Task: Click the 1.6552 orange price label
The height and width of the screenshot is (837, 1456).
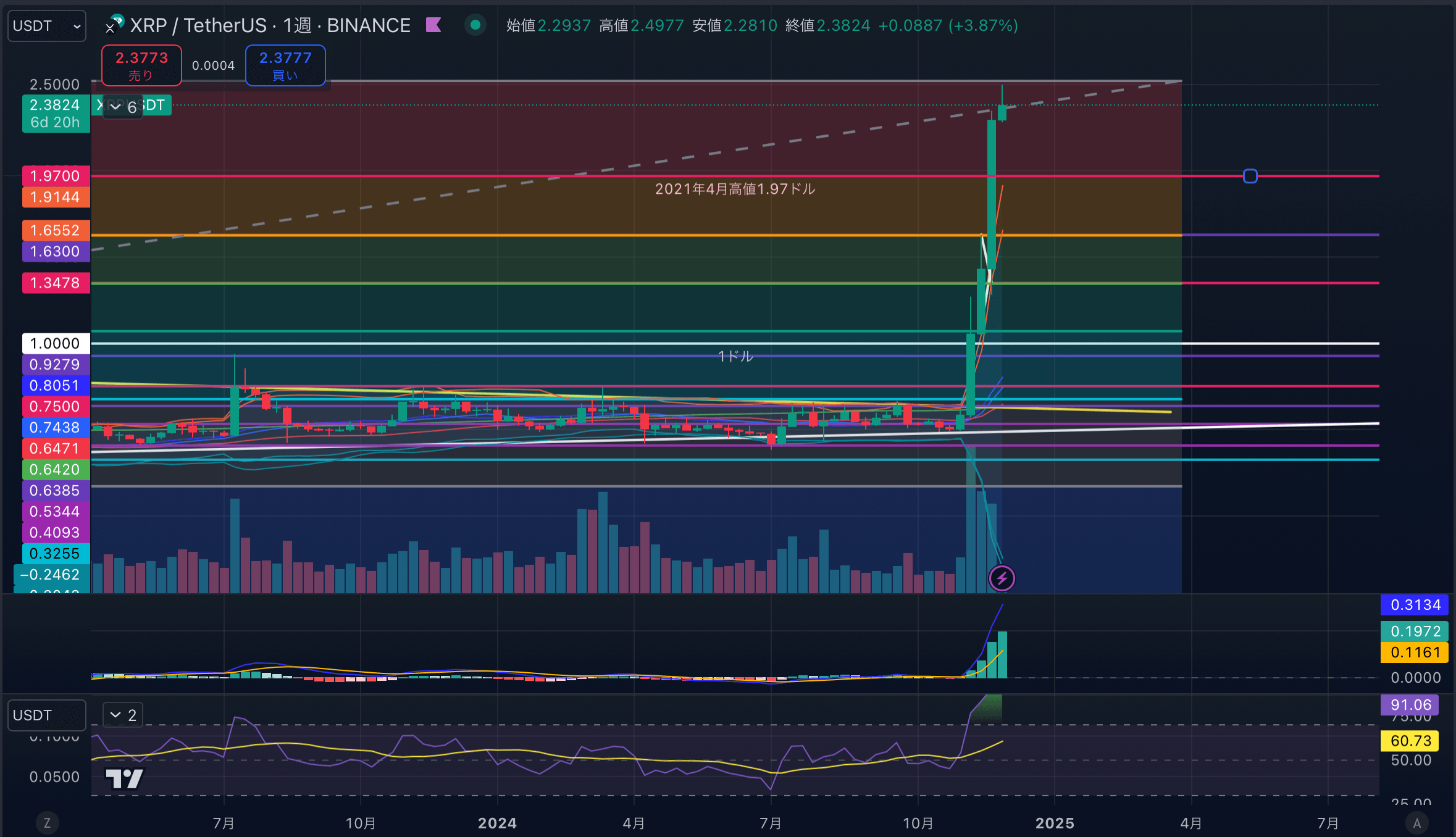Action: (56, 230)
